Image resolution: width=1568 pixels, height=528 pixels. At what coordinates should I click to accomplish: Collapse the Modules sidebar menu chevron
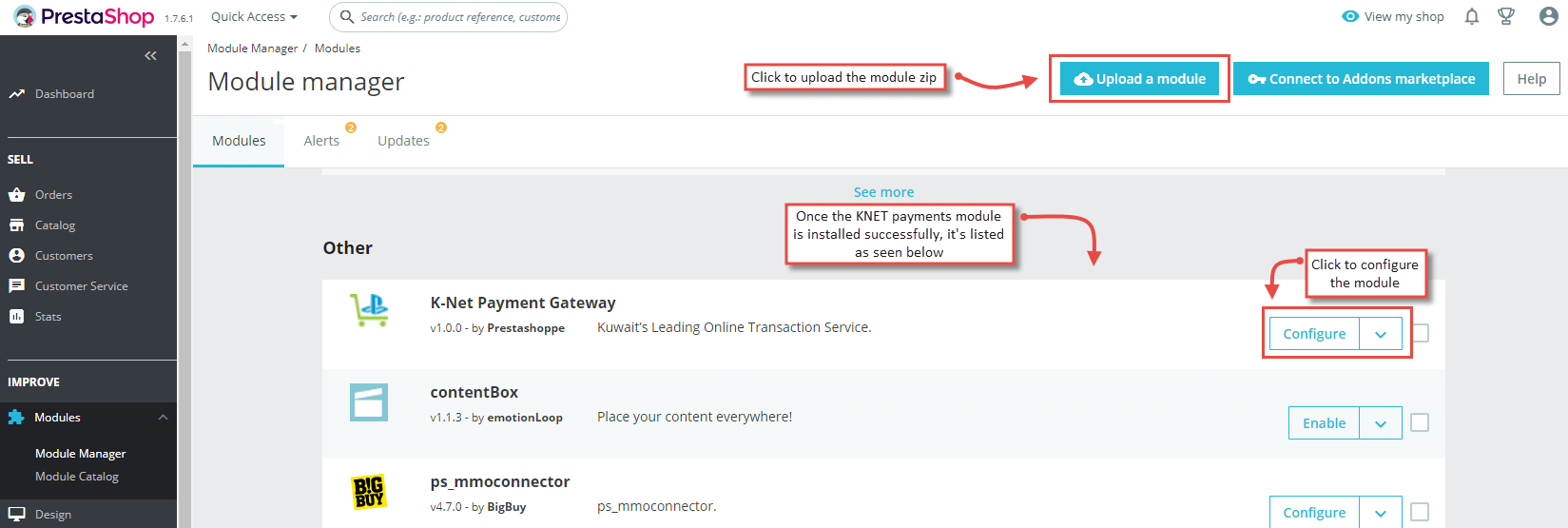[x=163, y=418]
